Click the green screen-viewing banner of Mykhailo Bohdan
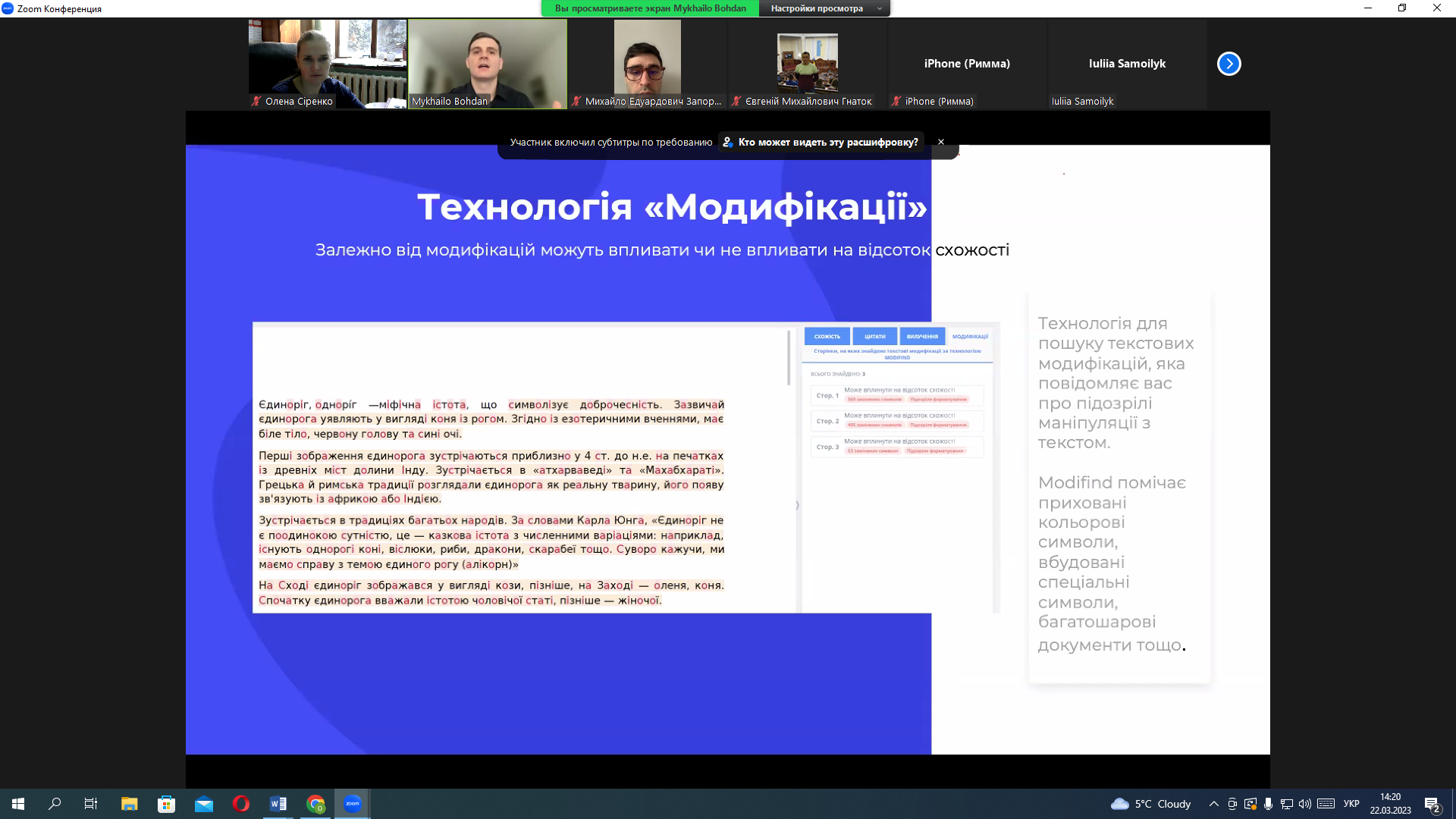 click(x=651, y=8)
